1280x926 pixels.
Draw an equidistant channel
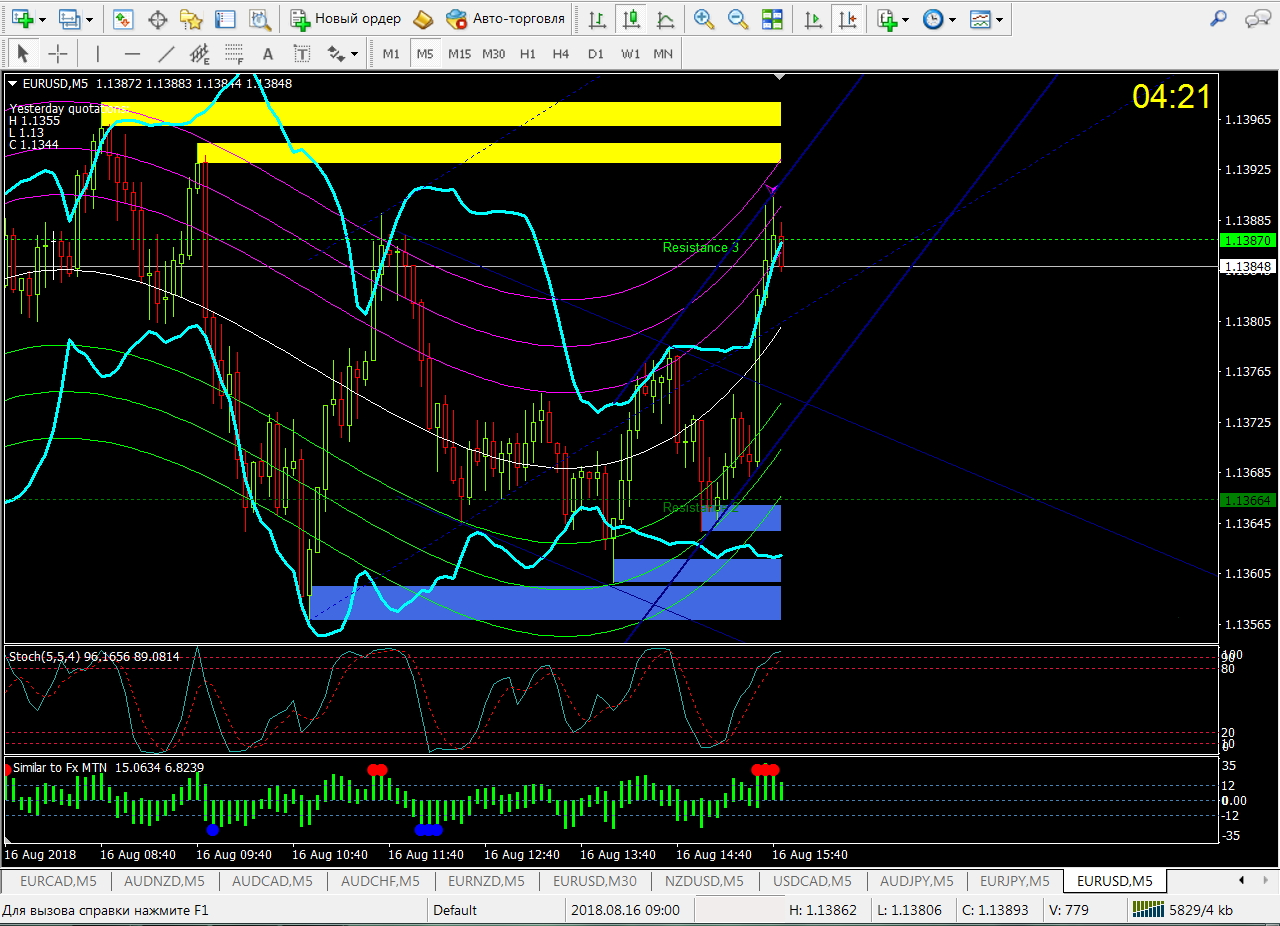pyautogui.click(x=200, y=54)
